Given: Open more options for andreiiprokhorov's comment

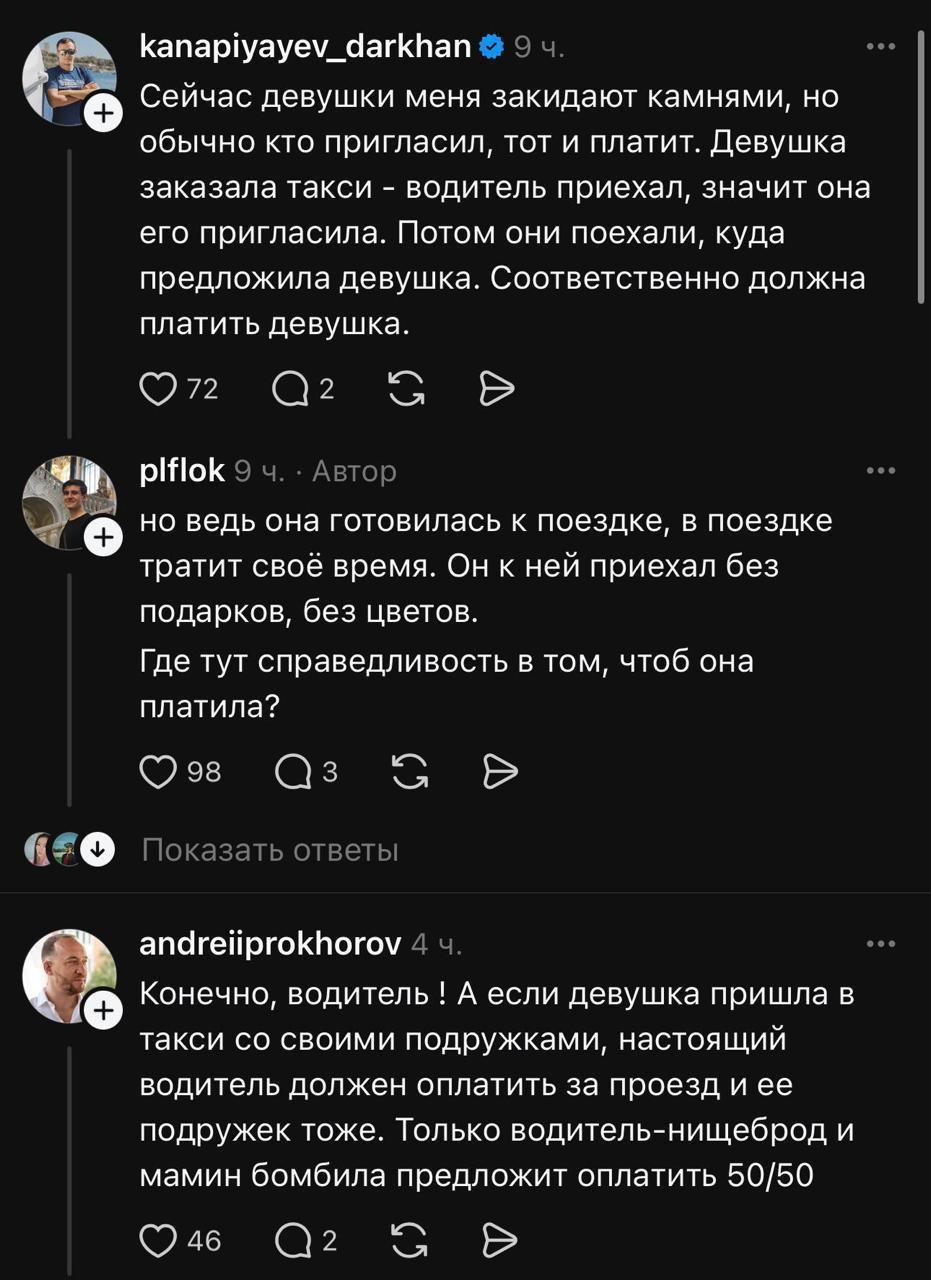Looking at the screenshot, I should click(880, 943).
